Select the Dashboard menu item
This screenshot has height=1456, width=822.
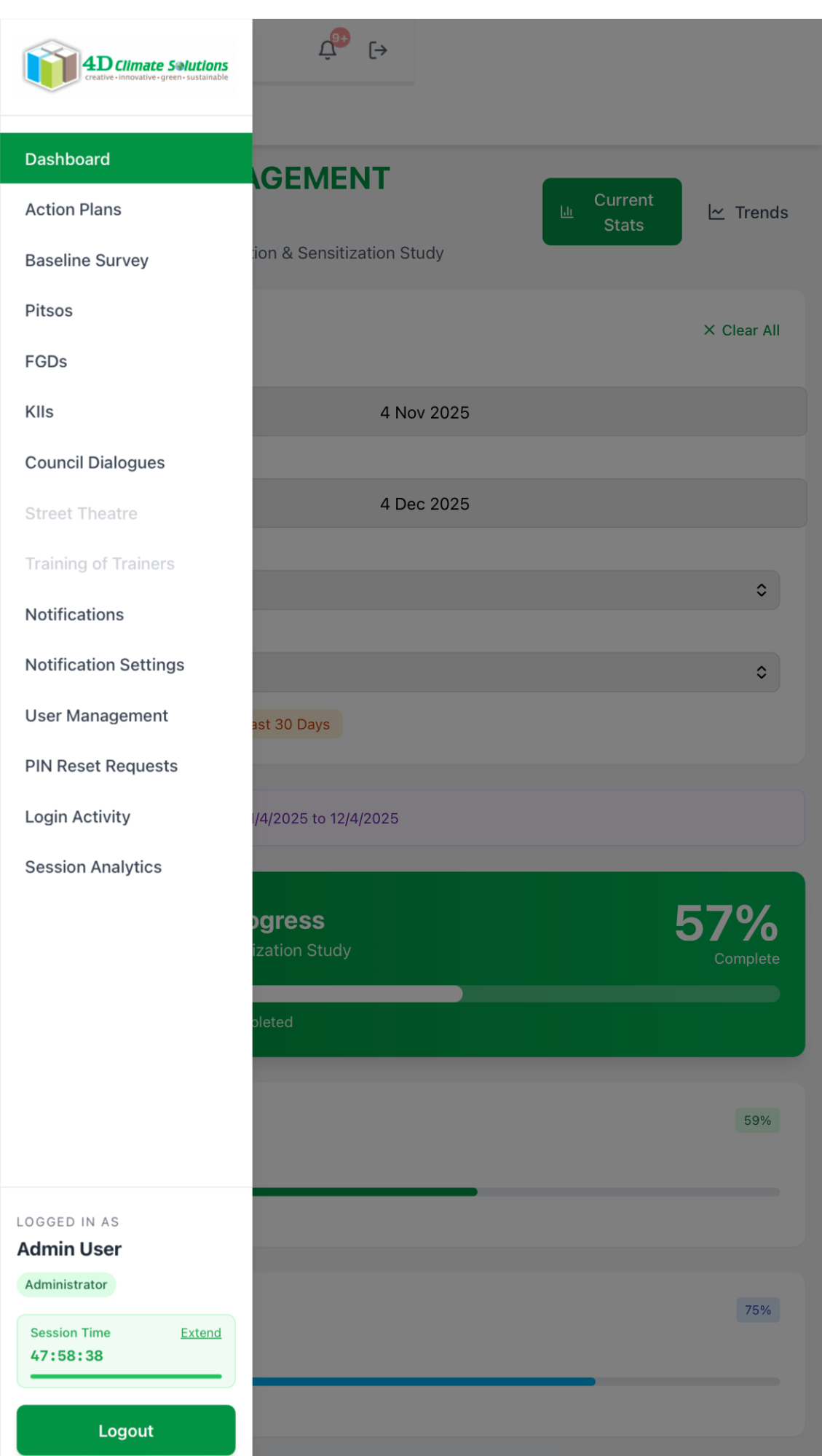67,159
